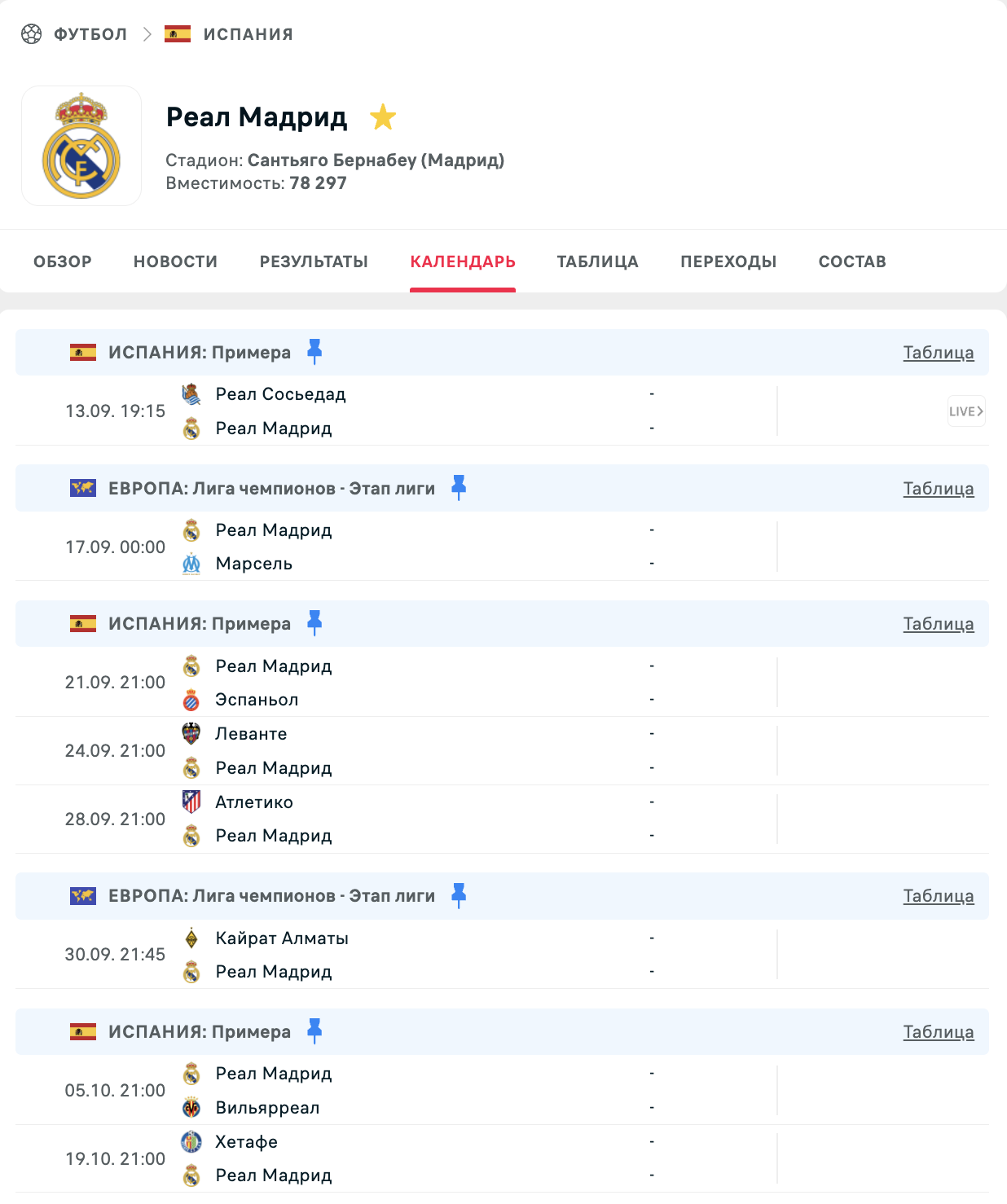1007x1204 pixels.
Task: Toggle the pin on the first Лига чемпионов header
Action: coord(459,488)
